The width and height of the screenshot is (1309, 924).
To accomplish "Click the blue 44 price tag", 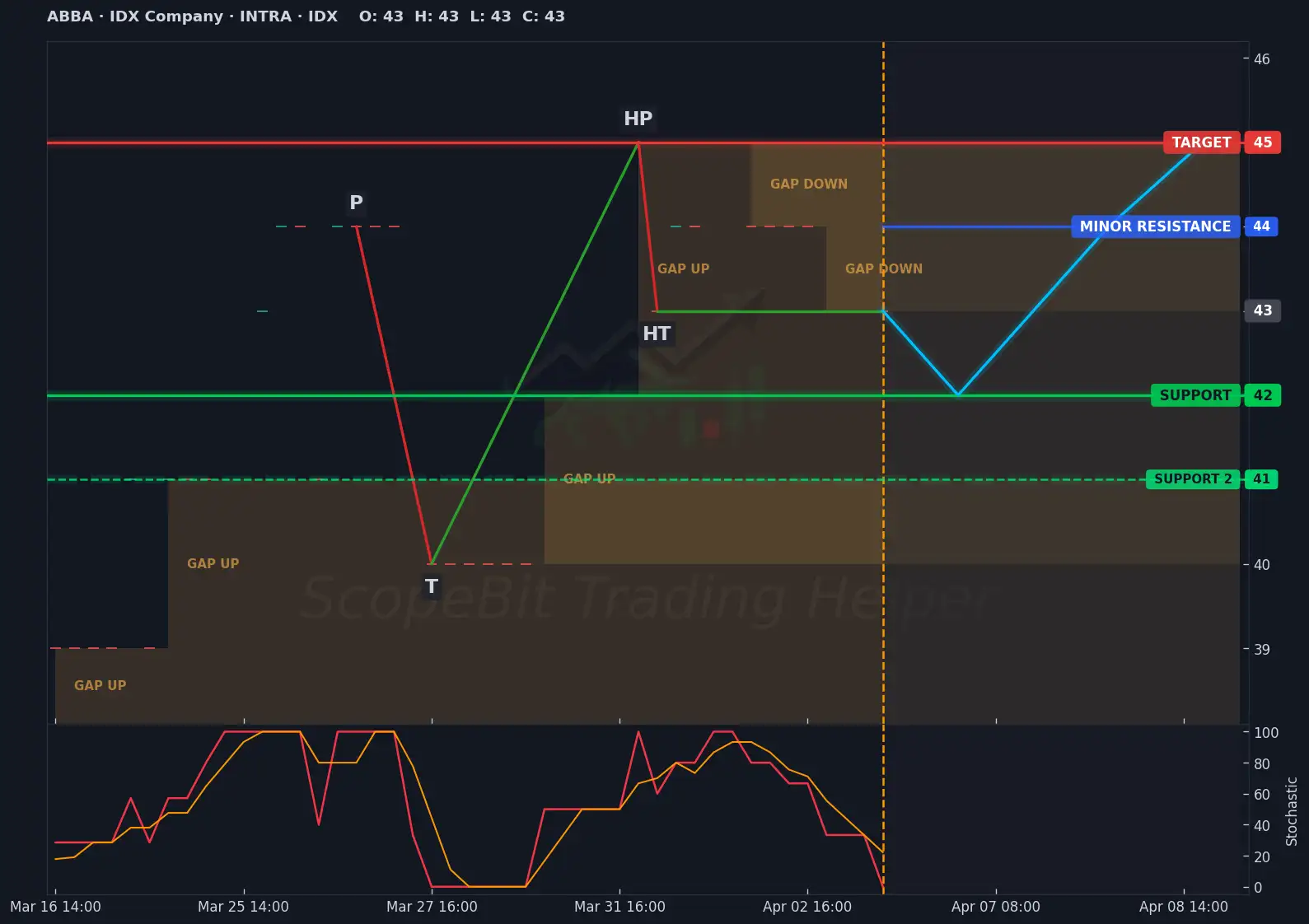I will pos(1261,226).
